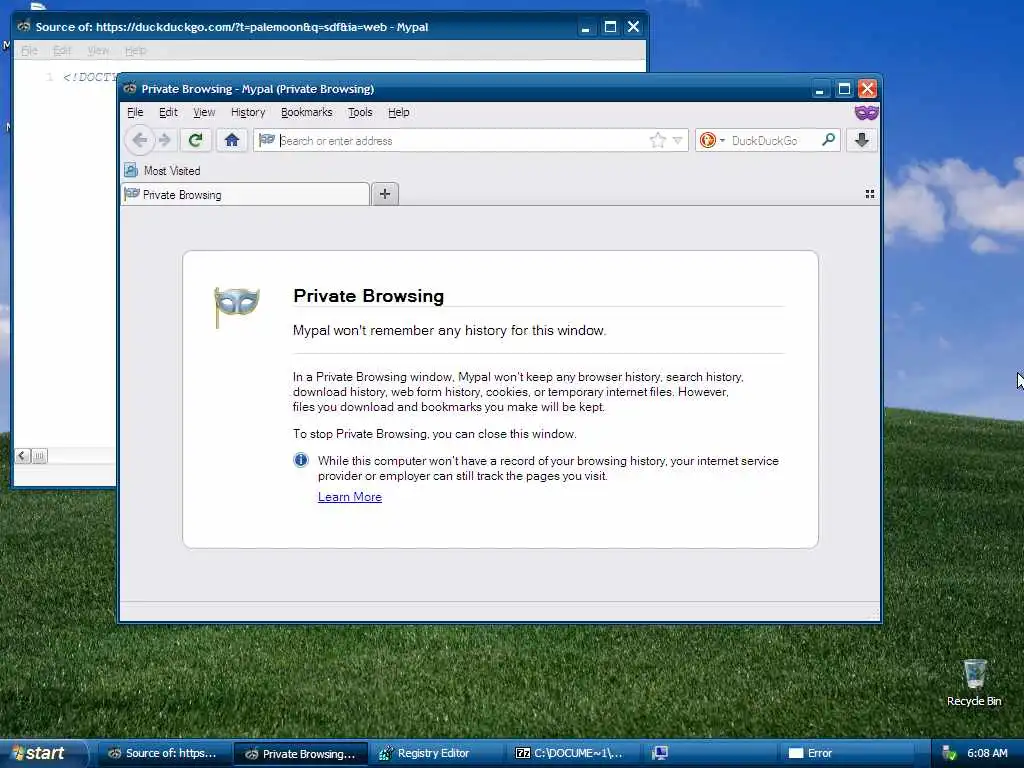1024x768 pixels.
Task: Click the horizontal scrollbar thumb in Source window
Action: (39, 455)
